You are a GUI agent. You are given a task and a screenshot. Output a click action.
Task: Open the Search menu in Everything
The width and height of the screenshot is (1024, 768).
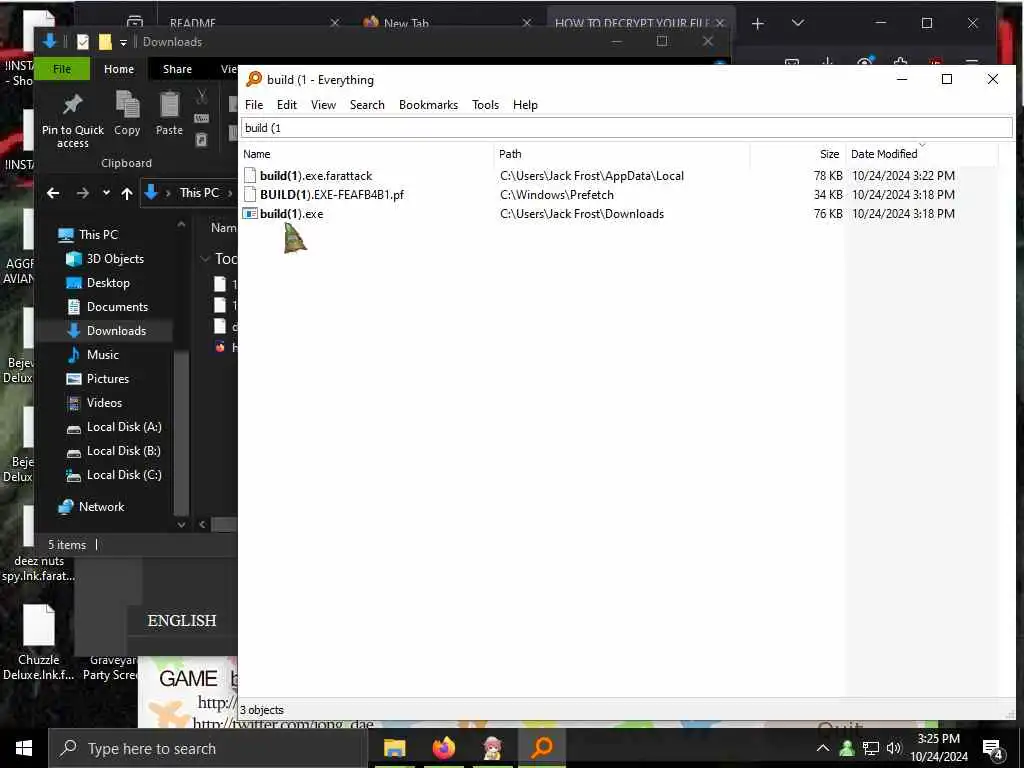point(367,104)
